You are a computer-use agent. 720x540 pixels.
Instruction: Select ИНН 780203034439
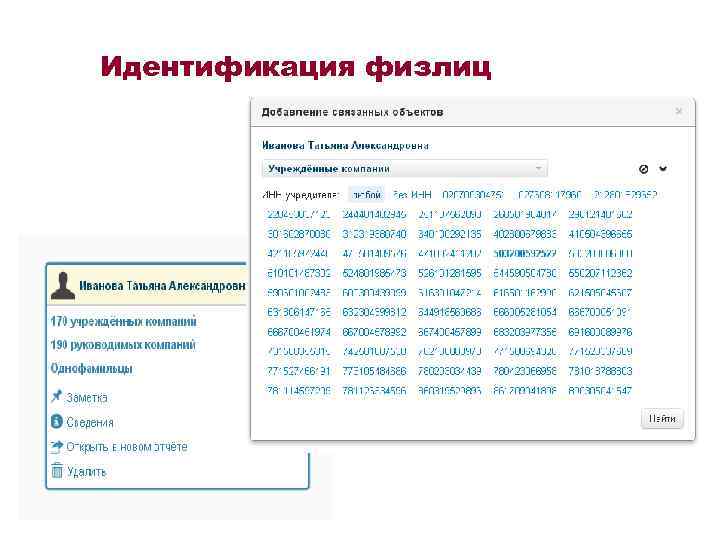tap(450, 371)
